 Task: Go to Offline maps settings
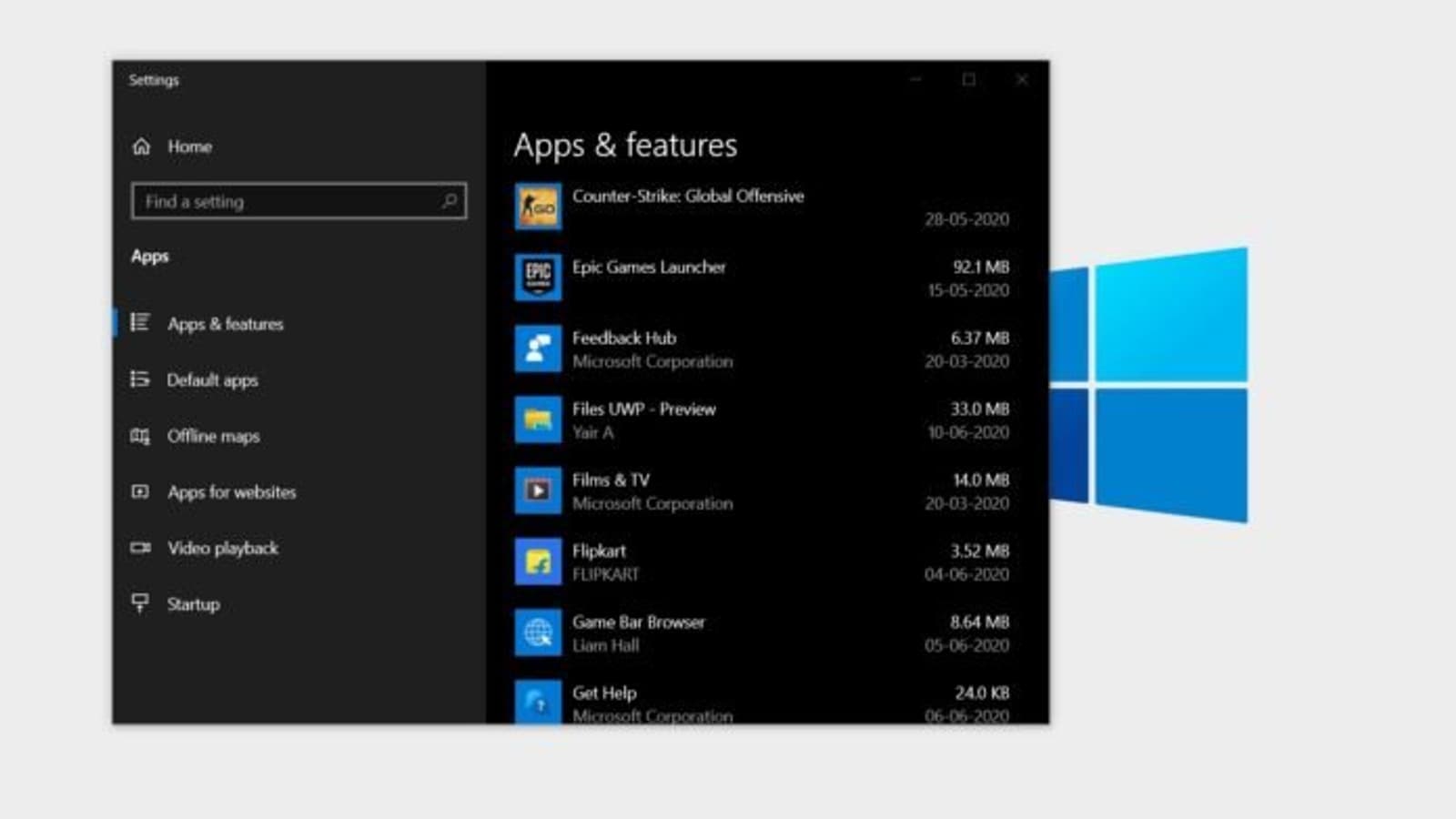(213, 437)
